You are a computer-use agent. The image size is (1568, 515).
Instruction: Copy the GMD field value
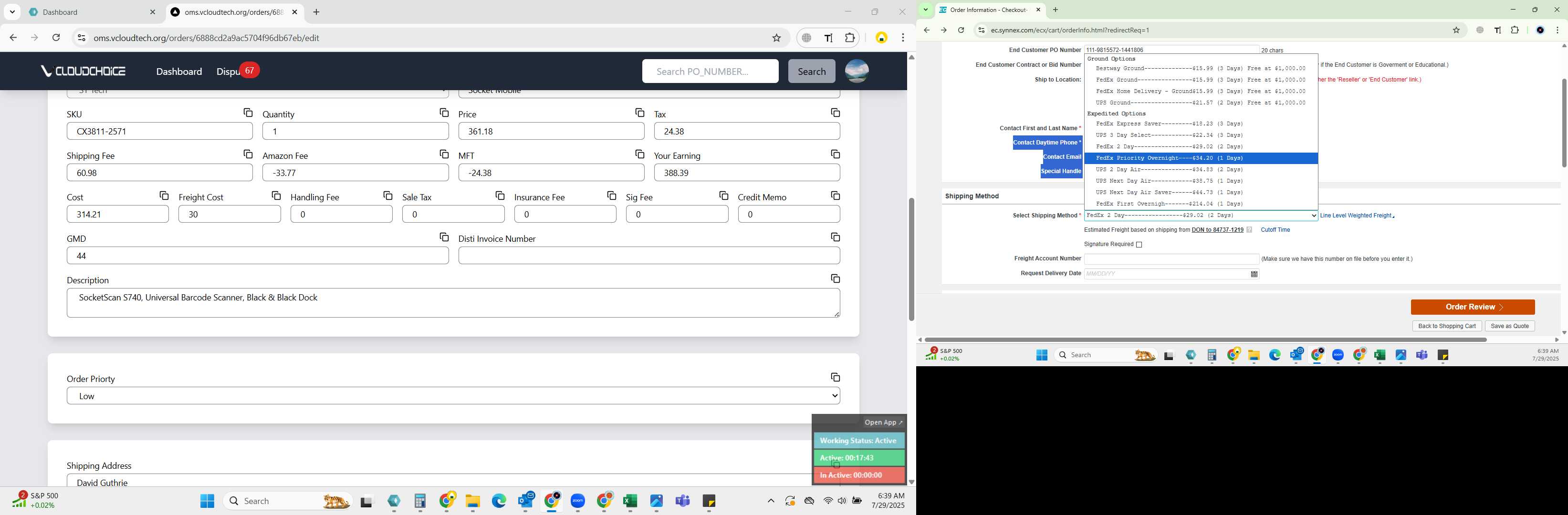(x=444, y=237)
